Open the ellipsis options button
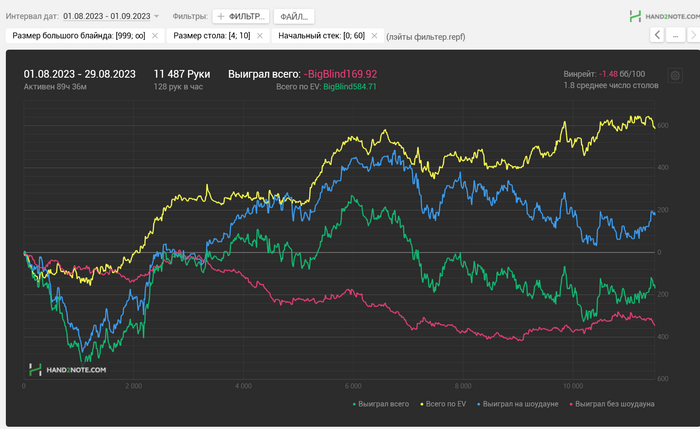This screenshot has width=700, height=429. coord(675,35)
